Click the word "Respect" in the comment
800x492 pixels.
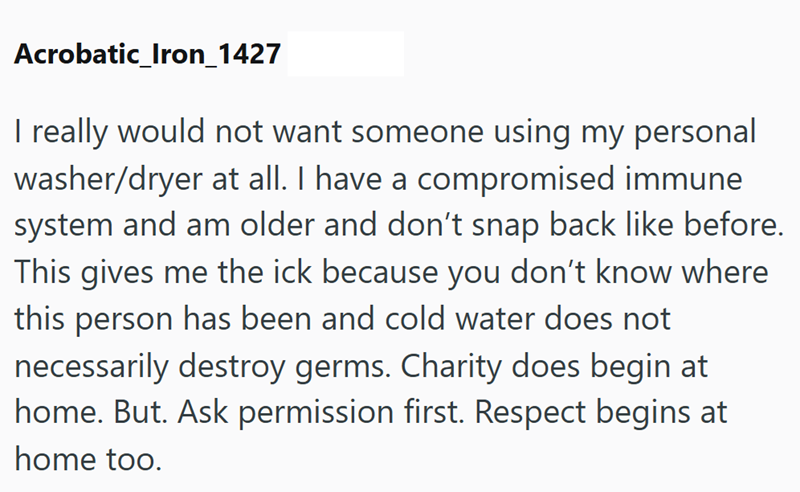[530, 412]
